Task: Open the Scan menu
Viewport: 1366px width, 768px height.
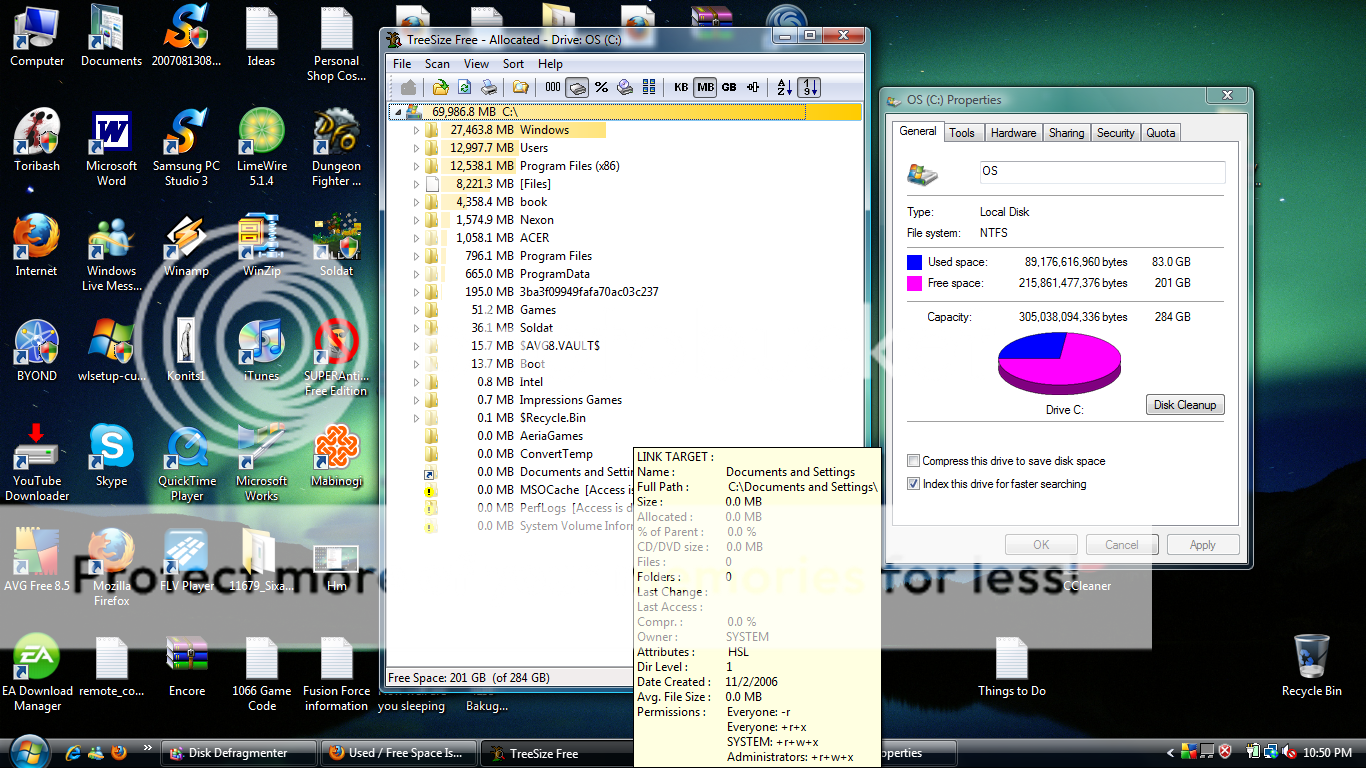Action: tap(437, 64)
